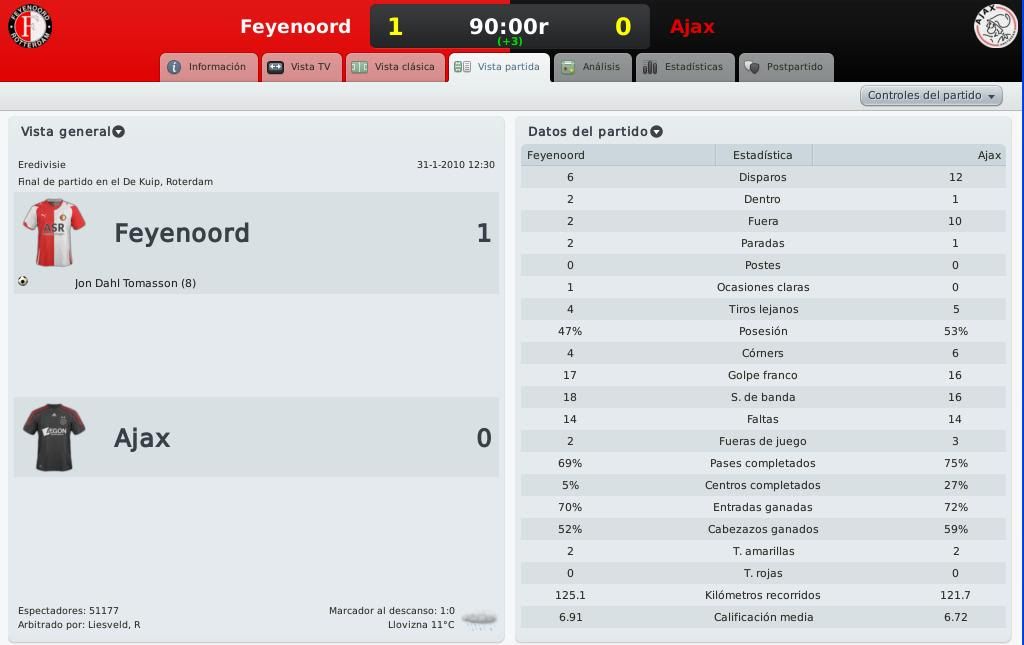Switch to Vista clásica tab
The height and width of the screenshot is (645, 1024).
coord(395,67)
